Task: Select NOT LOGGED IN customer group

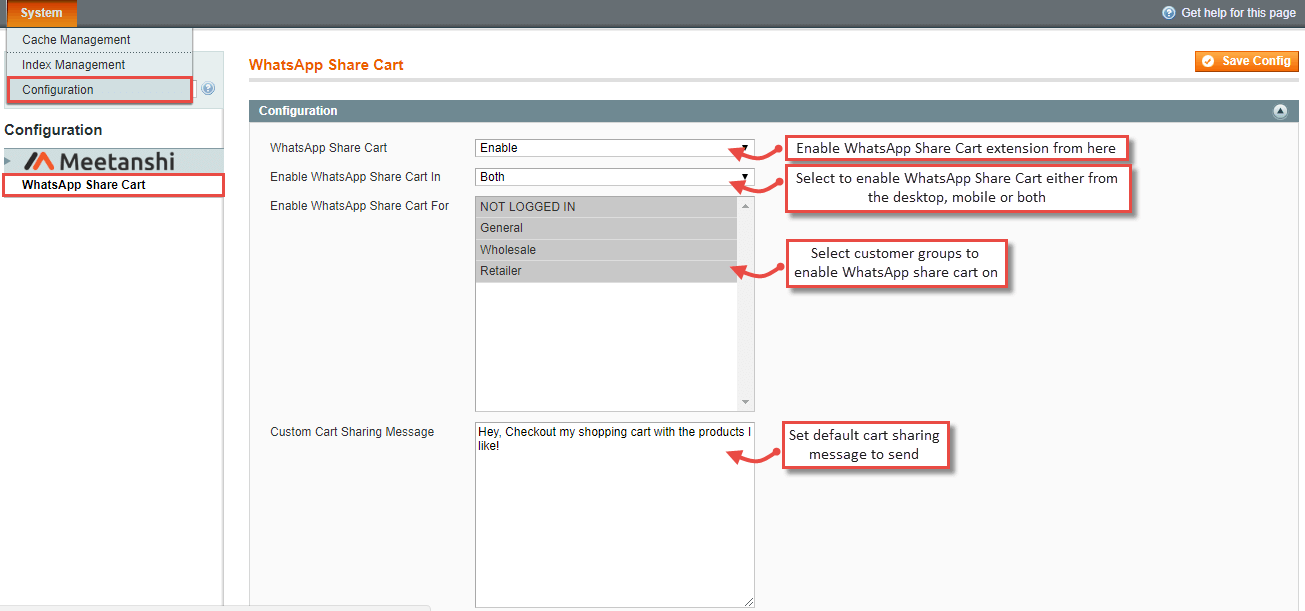Action: tap(606, 207)
